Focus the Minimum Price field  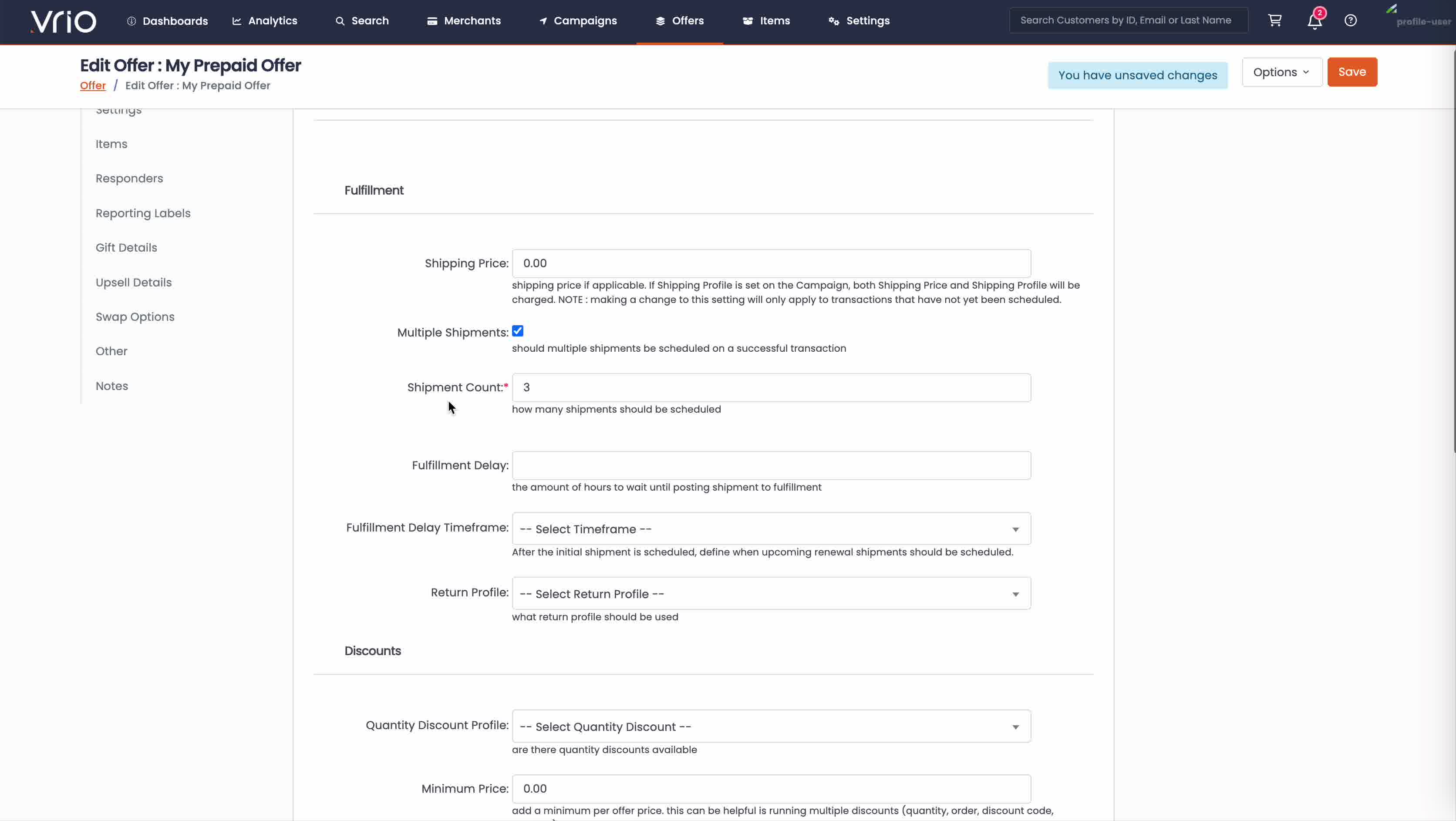[771, 789]
